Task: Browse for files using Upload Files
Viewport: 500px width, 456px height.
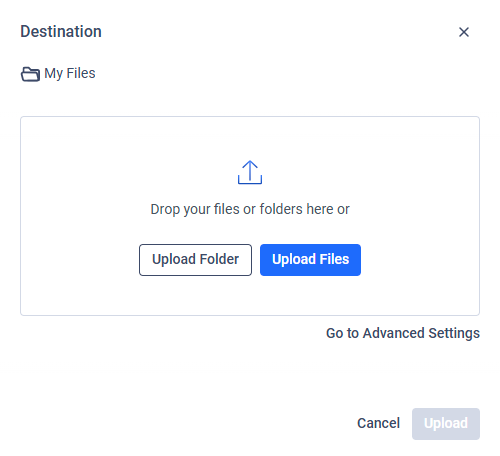Action: pos(310,260)
